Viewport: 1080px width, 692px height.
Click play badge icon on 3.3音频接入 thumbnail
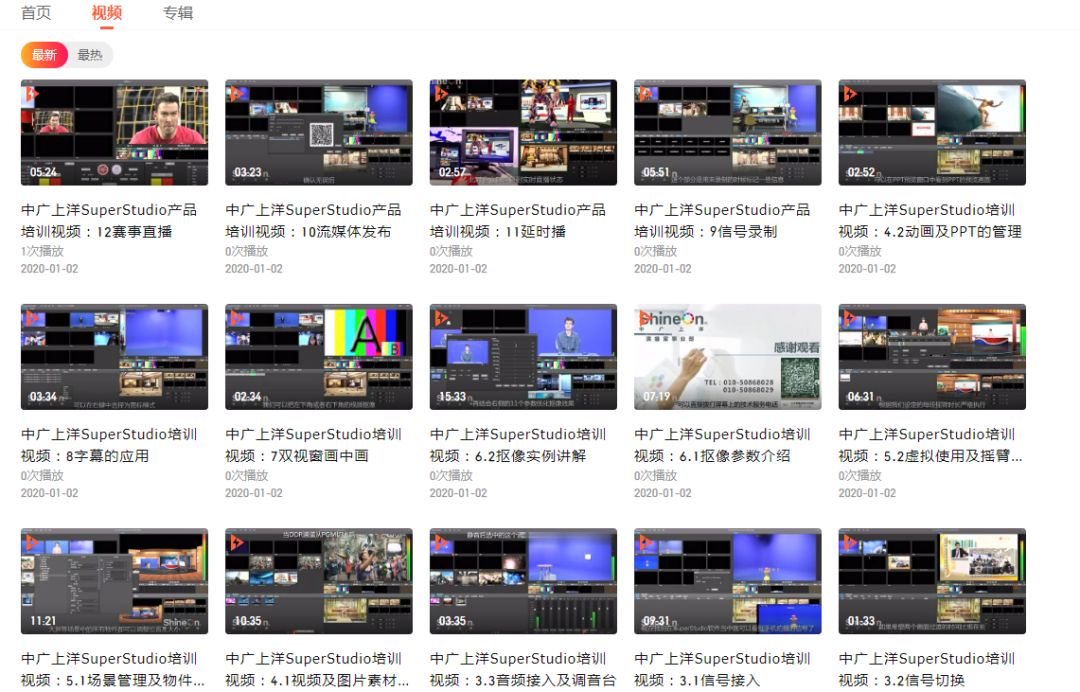(x=441, y=542)
